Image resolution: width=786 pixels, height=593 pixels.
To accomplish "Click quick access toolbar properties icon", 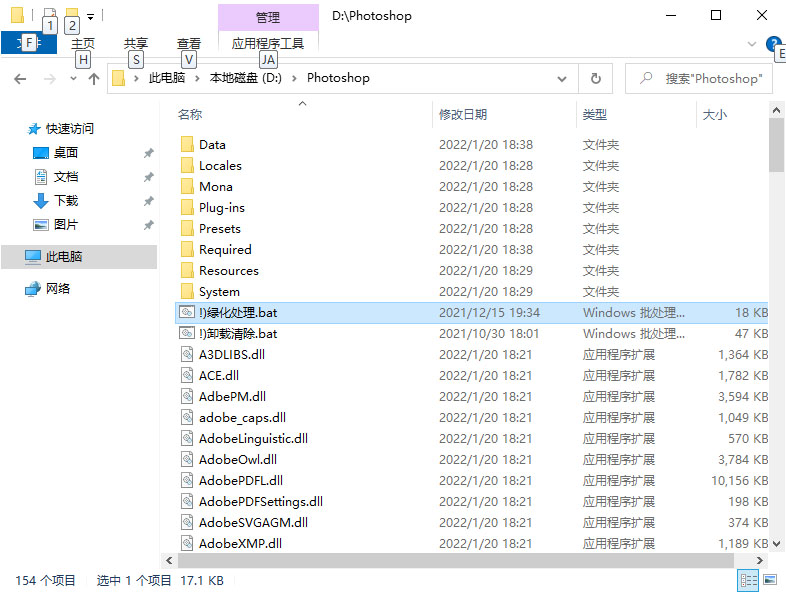I will (49, 15).
